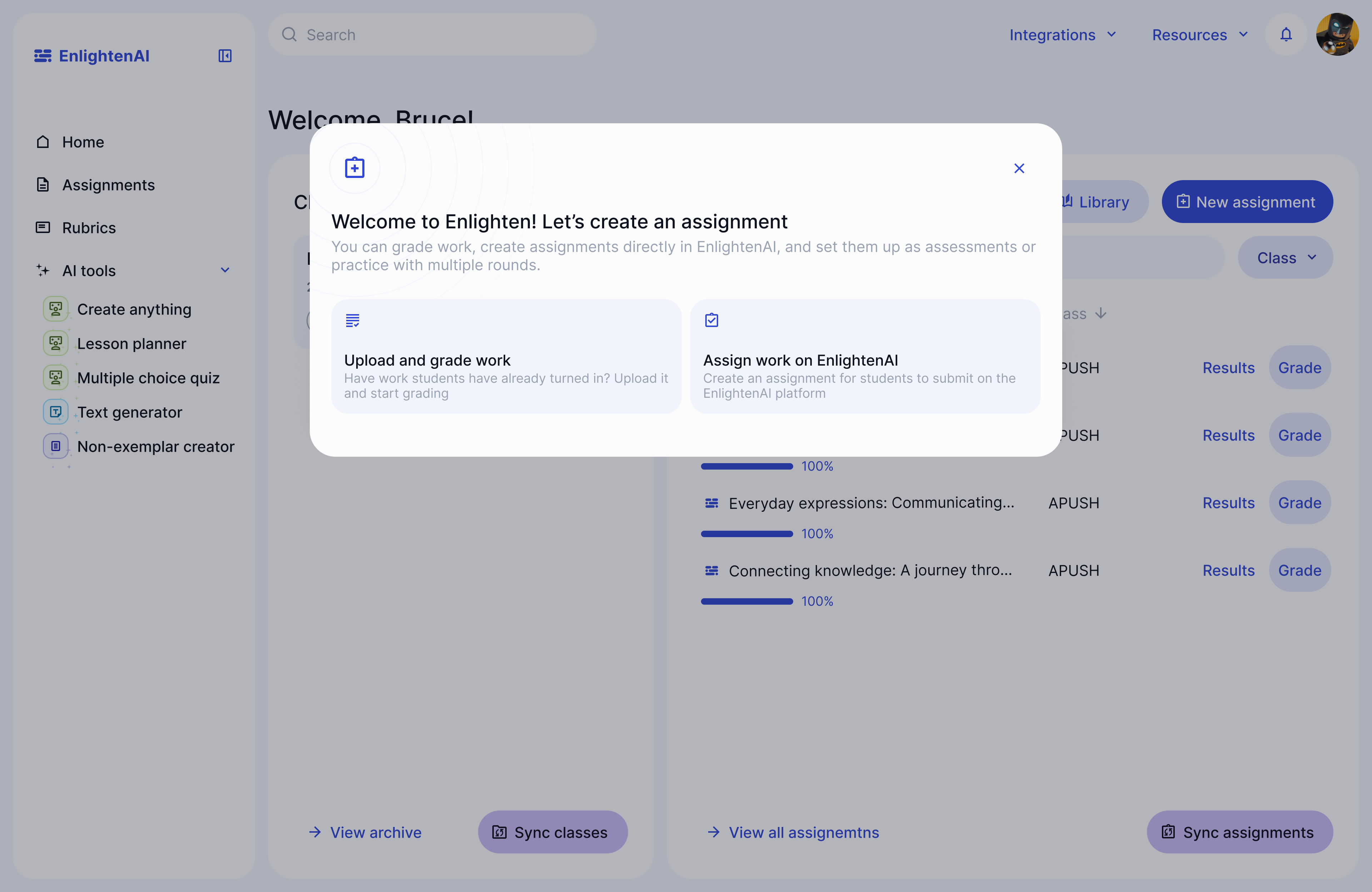Launch the Create anything AI tool
This screenshot has height=892, width=1372.
(134, 309)
